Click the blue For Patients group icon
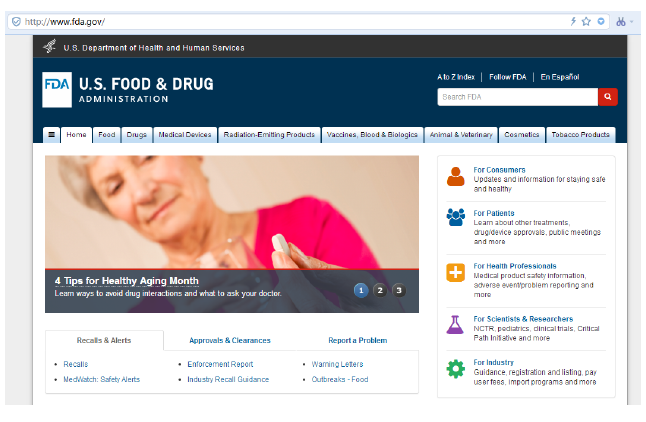Image resolution: width=646 pixels, height=422 pixels. pyautogui.click(x=456, y=217)
